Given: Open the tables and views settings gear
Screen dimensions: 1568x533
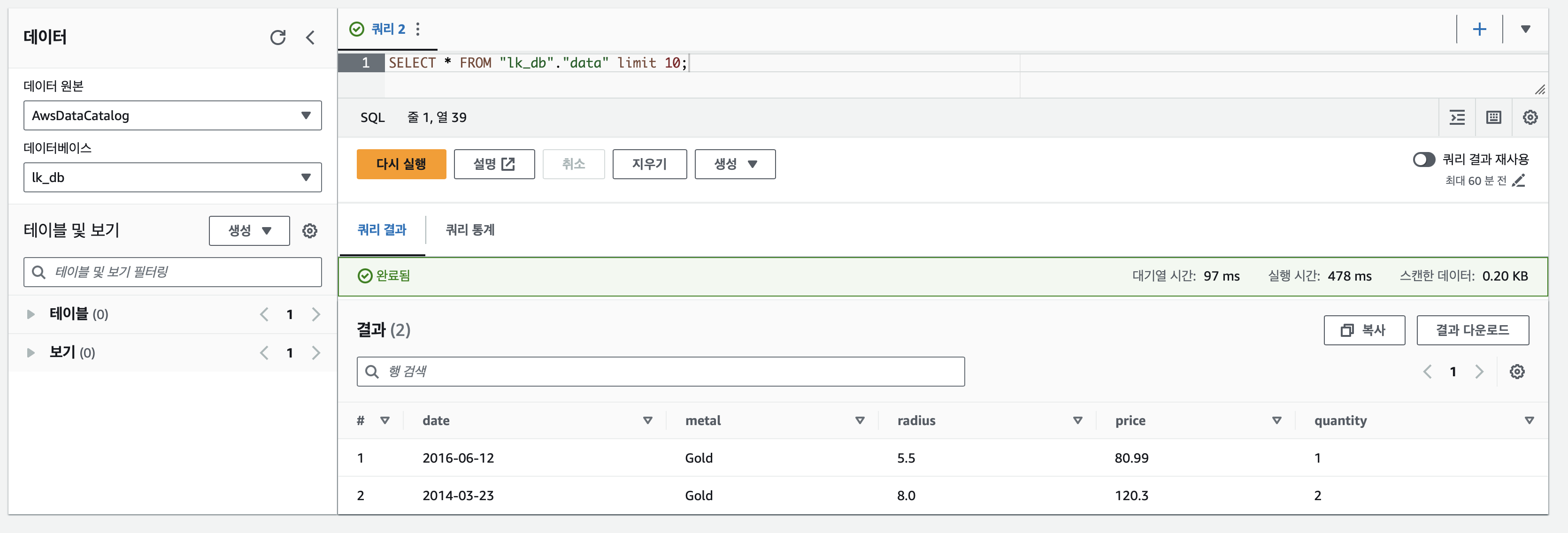Looking at the screenshot, I should 310,231.
